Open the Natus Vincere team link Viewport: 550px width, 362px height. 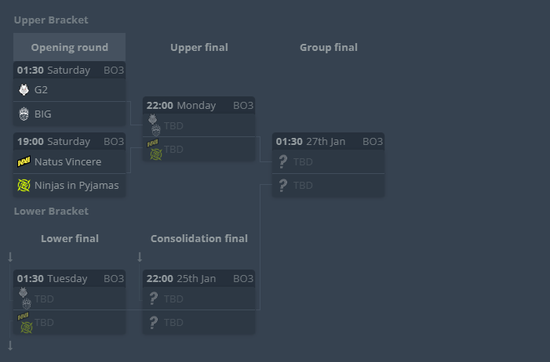tap(69, 162)
